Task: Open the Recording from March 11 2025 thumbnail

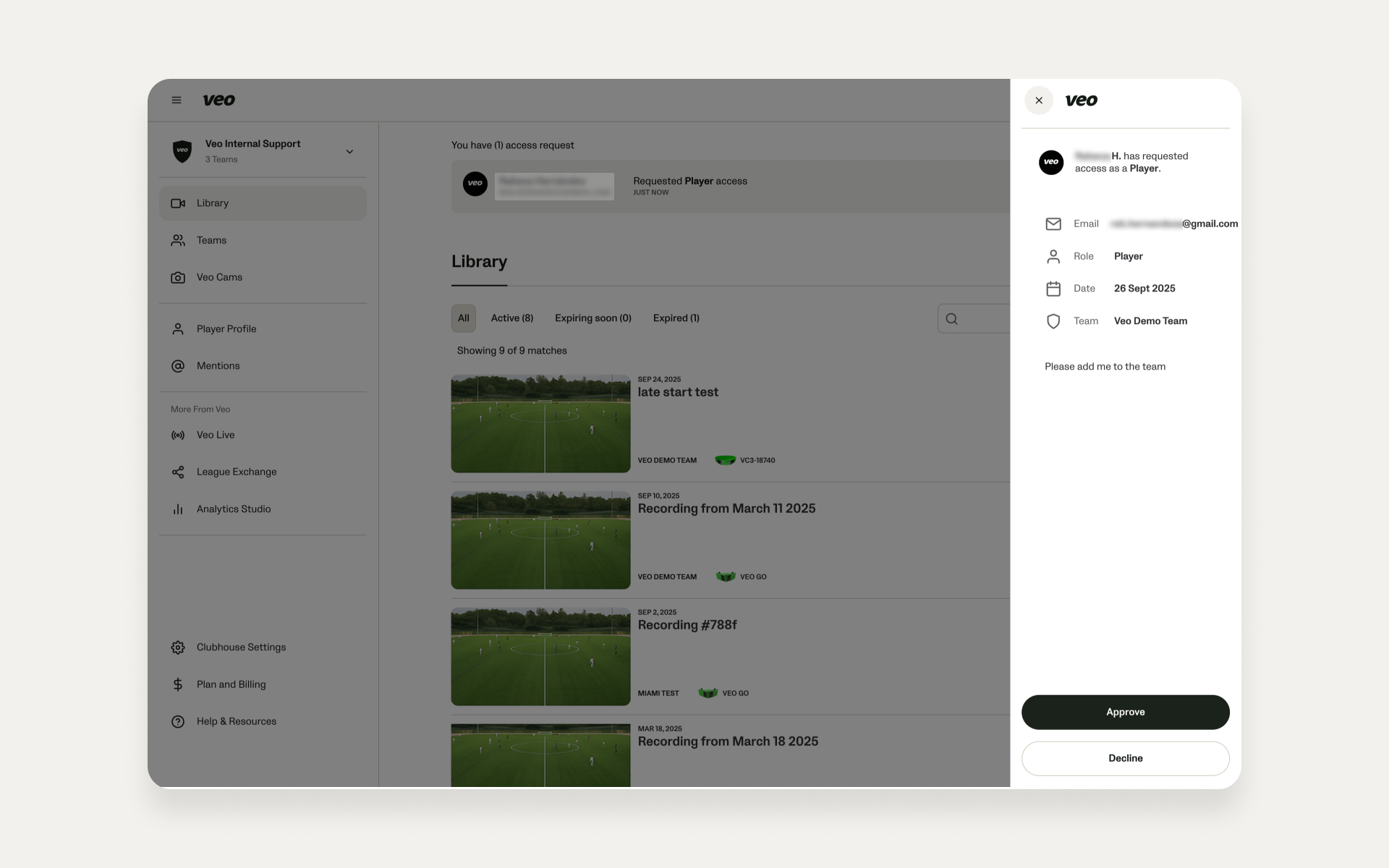Action: (541, 540)
